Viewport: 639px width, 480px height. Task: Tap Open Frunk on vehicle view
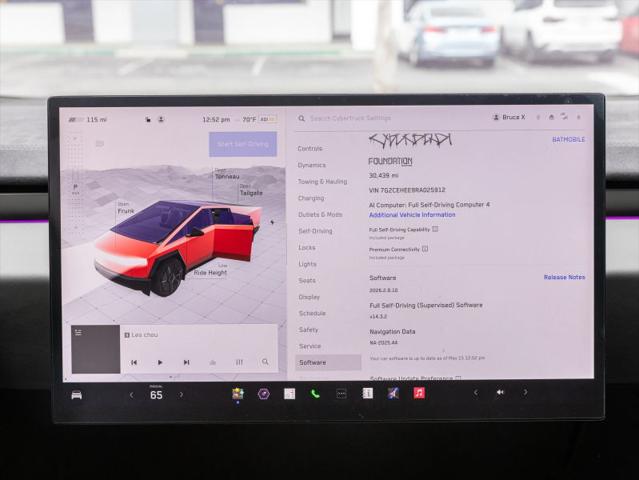pyautogui.click(x=126, y=209)
